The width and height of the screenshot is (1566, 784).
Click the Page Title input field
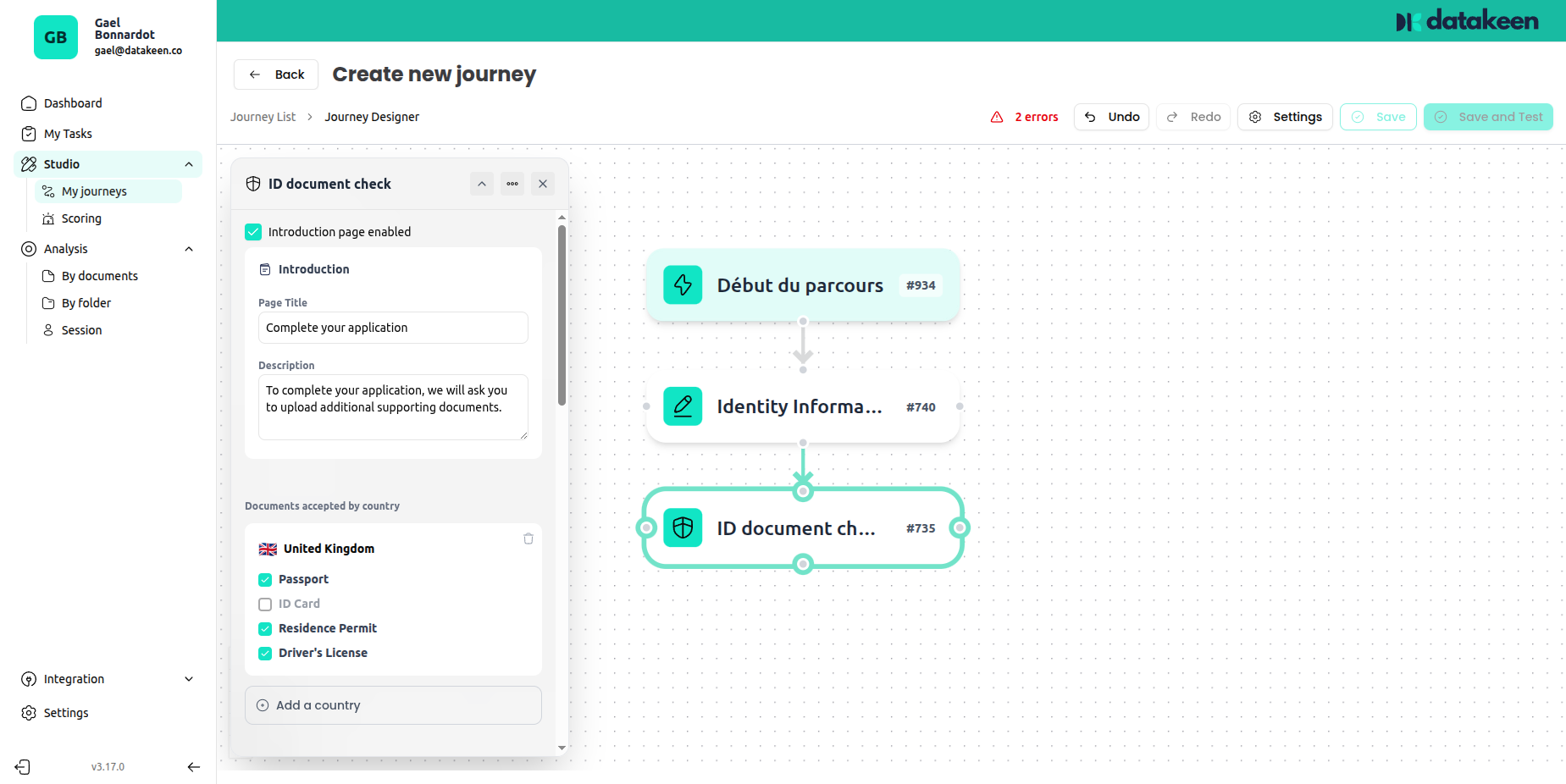[392, 328]
